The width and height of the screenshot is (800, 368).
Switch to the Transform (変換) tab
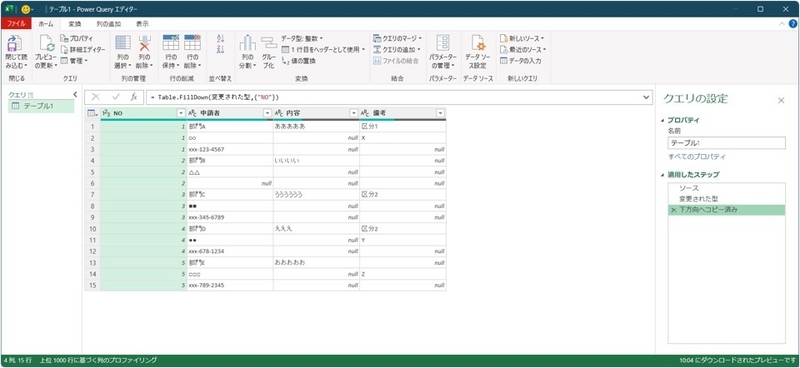[74, 23]
